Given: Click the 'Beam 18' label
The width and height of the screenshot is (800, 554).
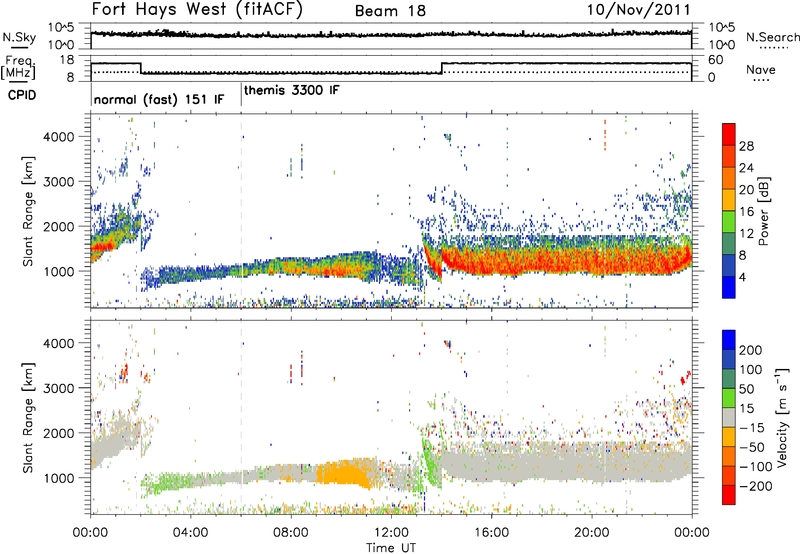Looking at the screenshot, I should [x=390, y=11].
